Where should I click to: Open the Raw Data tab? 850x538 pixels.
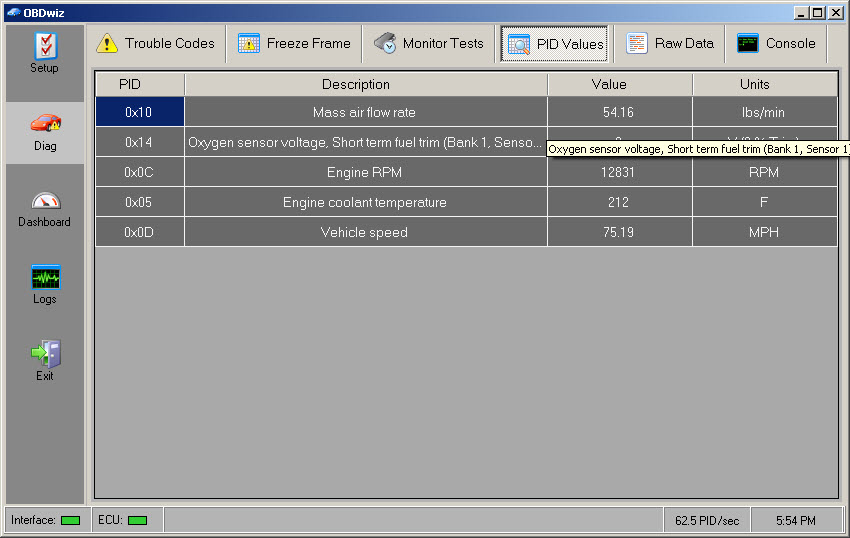[670, 44]
